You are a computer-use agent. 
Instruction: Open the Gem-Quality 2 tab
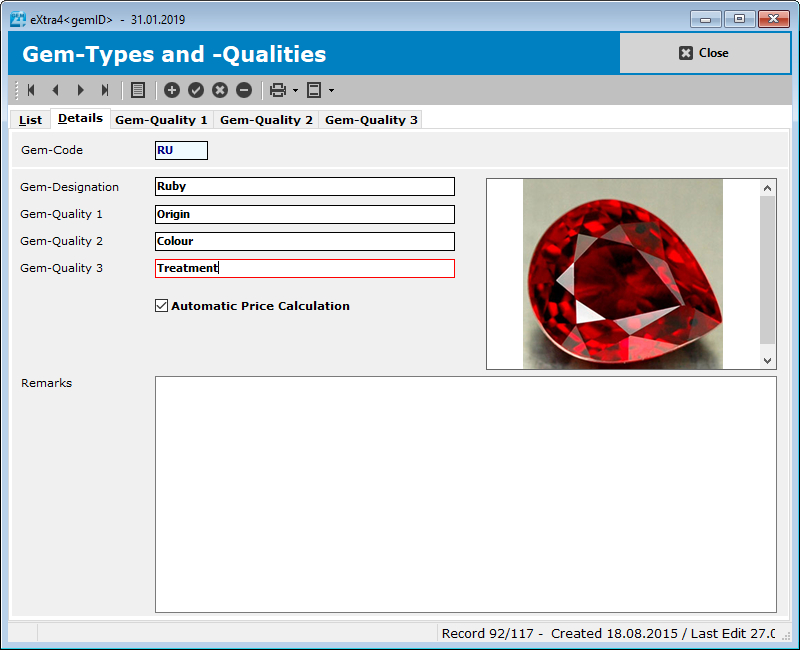coord(266,119)
